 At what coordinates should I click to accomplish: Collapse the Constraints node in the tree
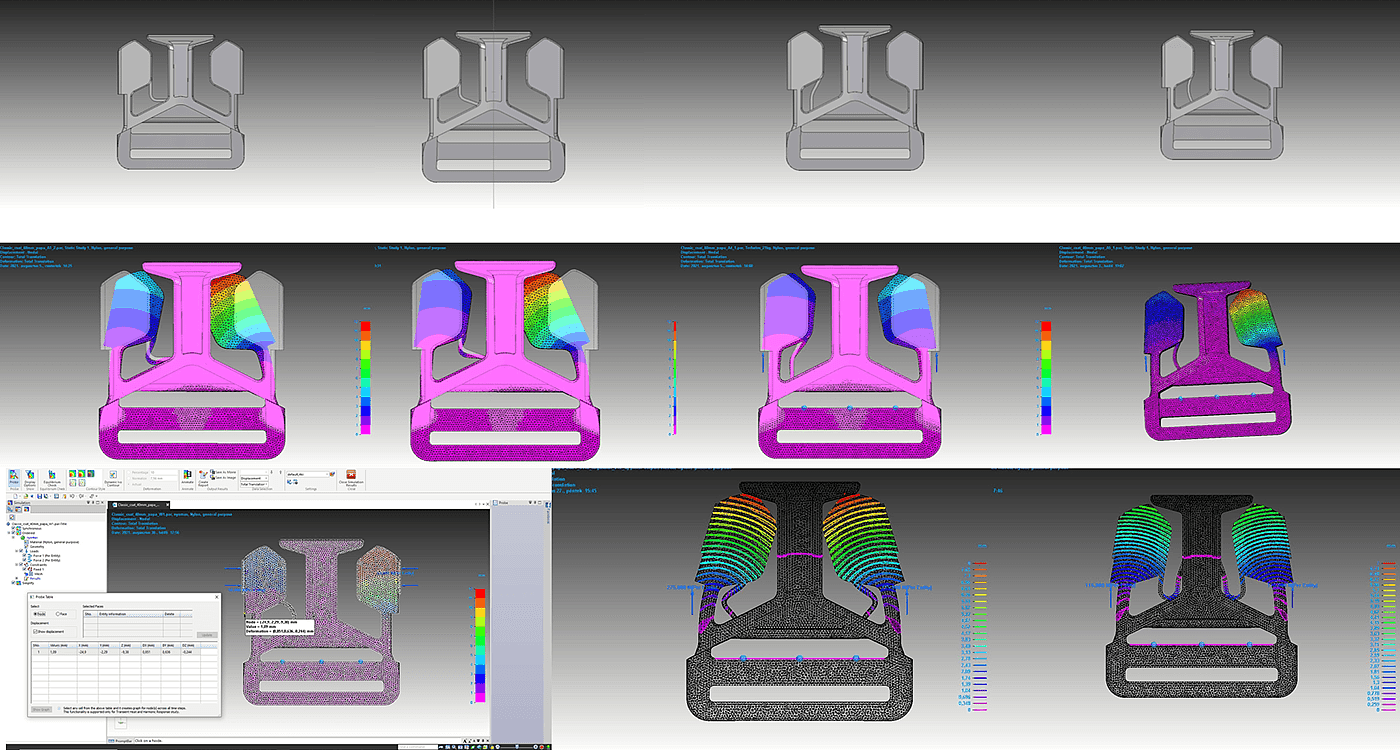(17, 564)
